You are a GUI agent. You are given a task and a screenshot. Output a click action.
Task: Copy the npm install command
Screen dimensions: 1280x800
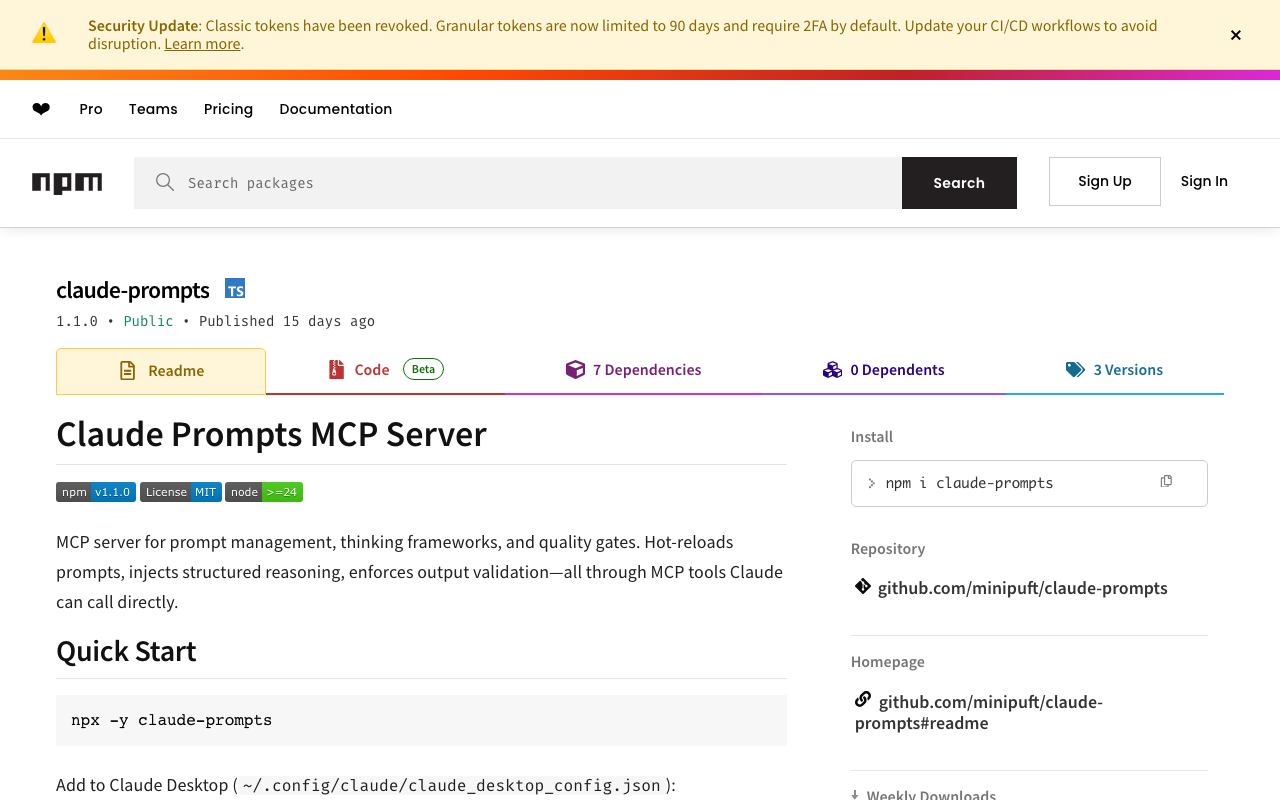[x=1166, y=482]
